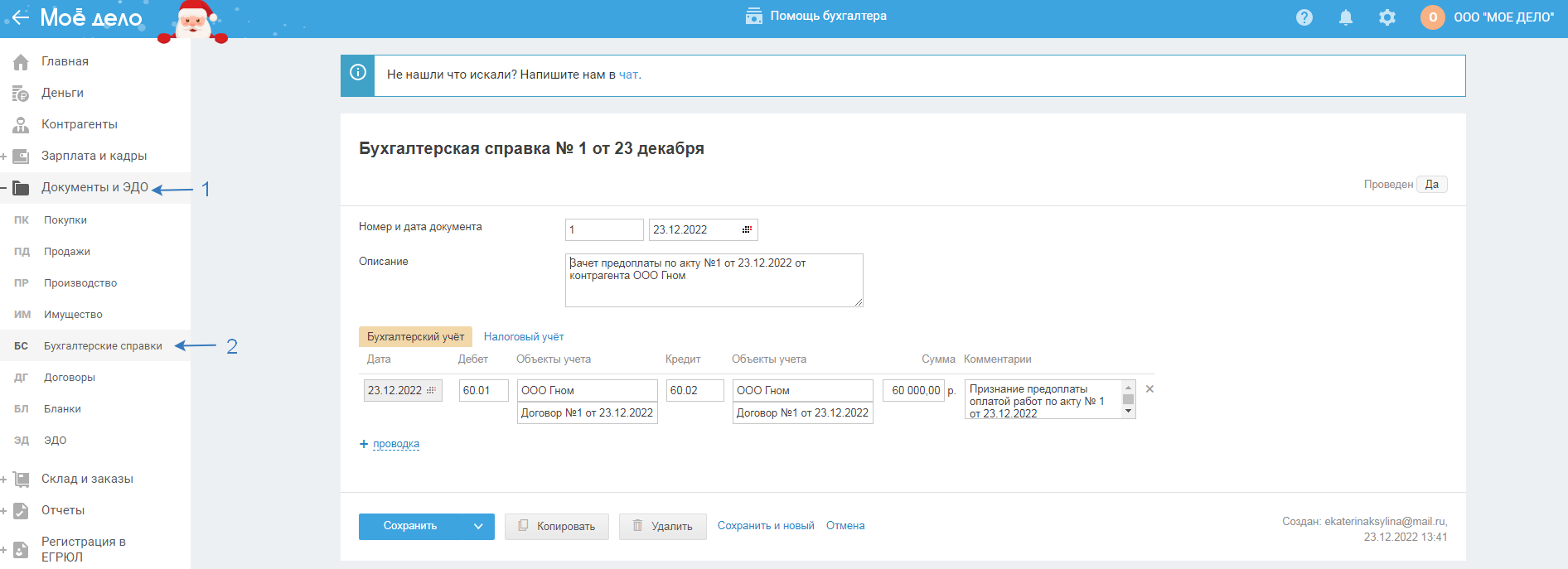Open Контрагенты in the sidebar
The height and width of the screenshot is (569, 1568).
click(80, 124)
